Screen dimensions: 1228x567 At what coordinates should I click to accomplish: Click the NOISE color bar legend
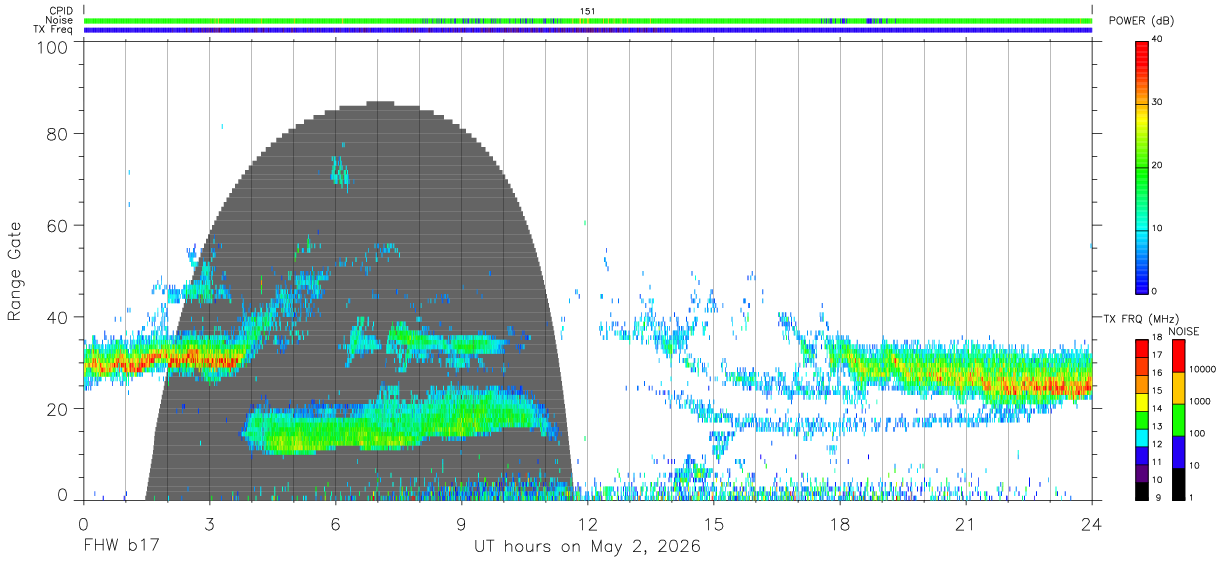tap(1178, 419)
